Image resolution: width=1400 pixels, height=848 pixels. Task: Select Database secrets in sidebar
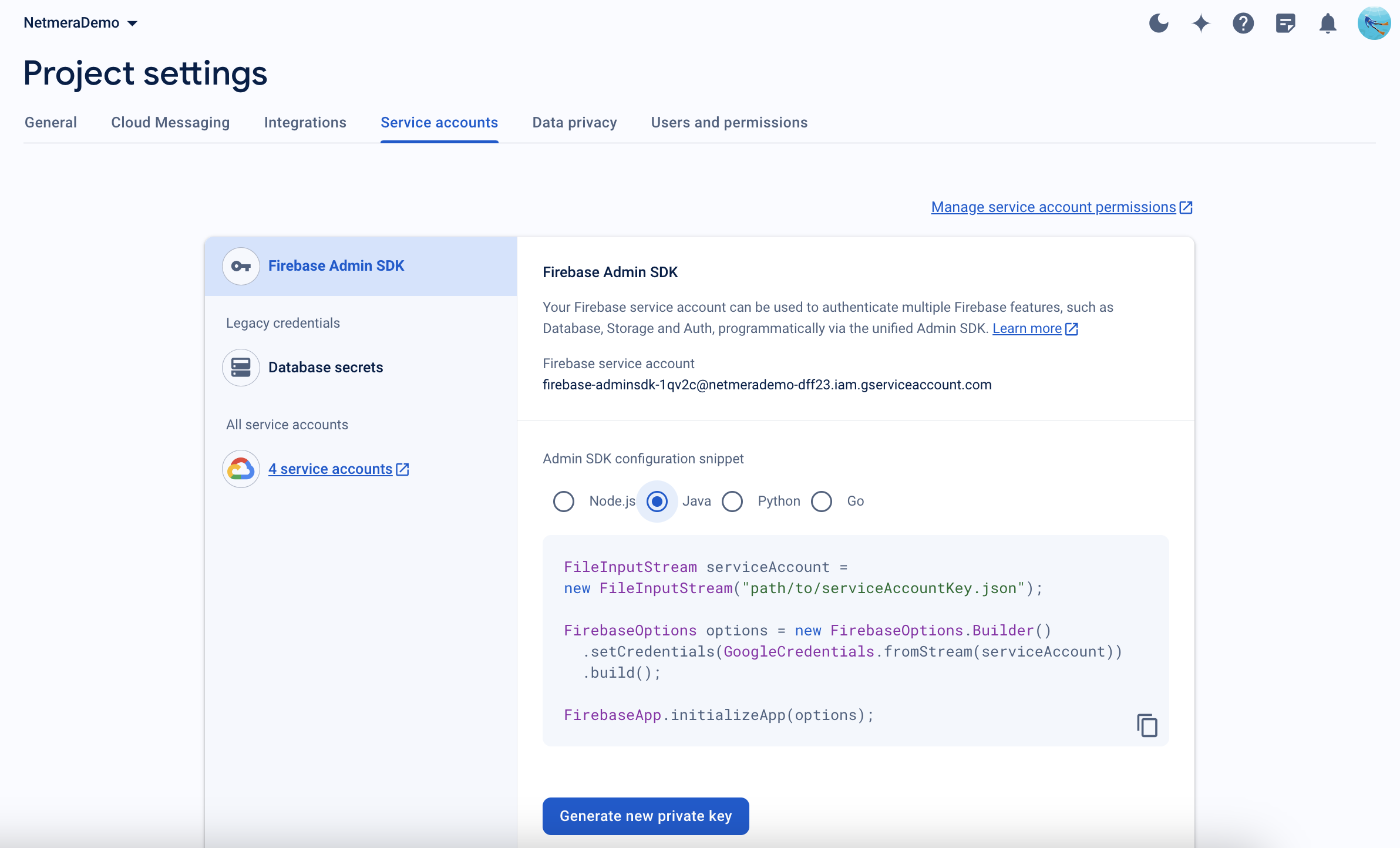pos(325,368)
